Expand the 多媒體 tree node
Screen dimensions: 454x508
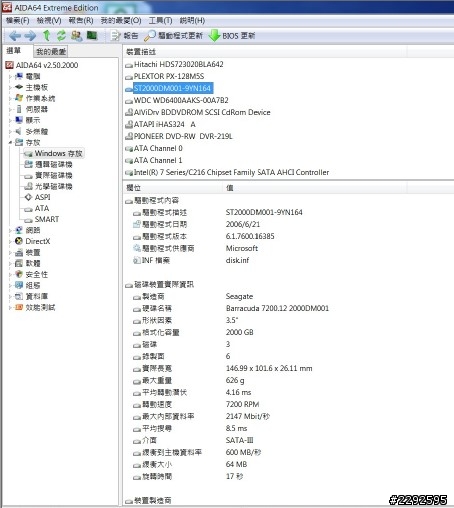10,131
